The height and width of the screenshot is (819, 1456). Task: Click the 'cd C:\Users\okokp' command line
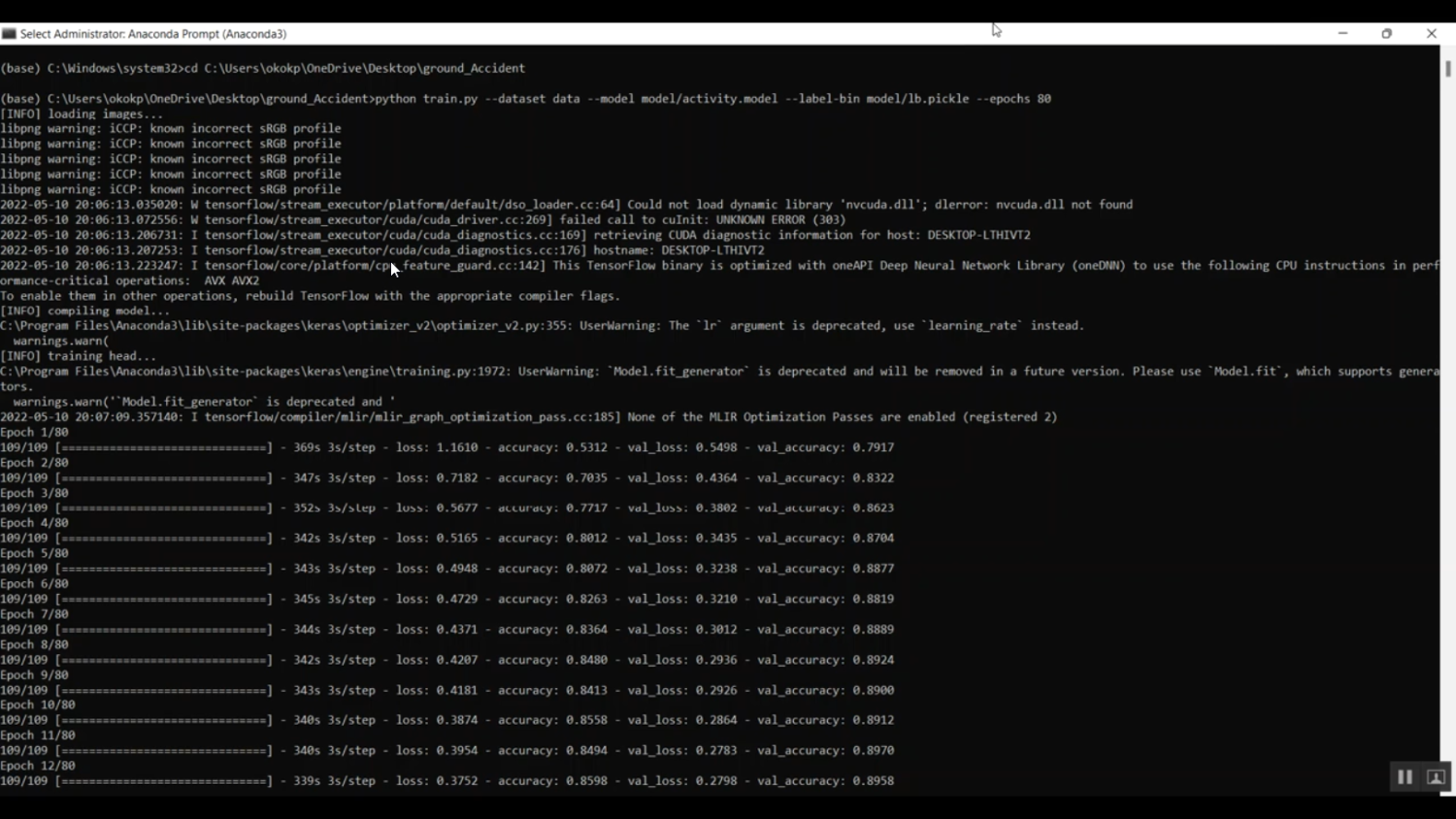pyautogui.click(x=262, y=69)
